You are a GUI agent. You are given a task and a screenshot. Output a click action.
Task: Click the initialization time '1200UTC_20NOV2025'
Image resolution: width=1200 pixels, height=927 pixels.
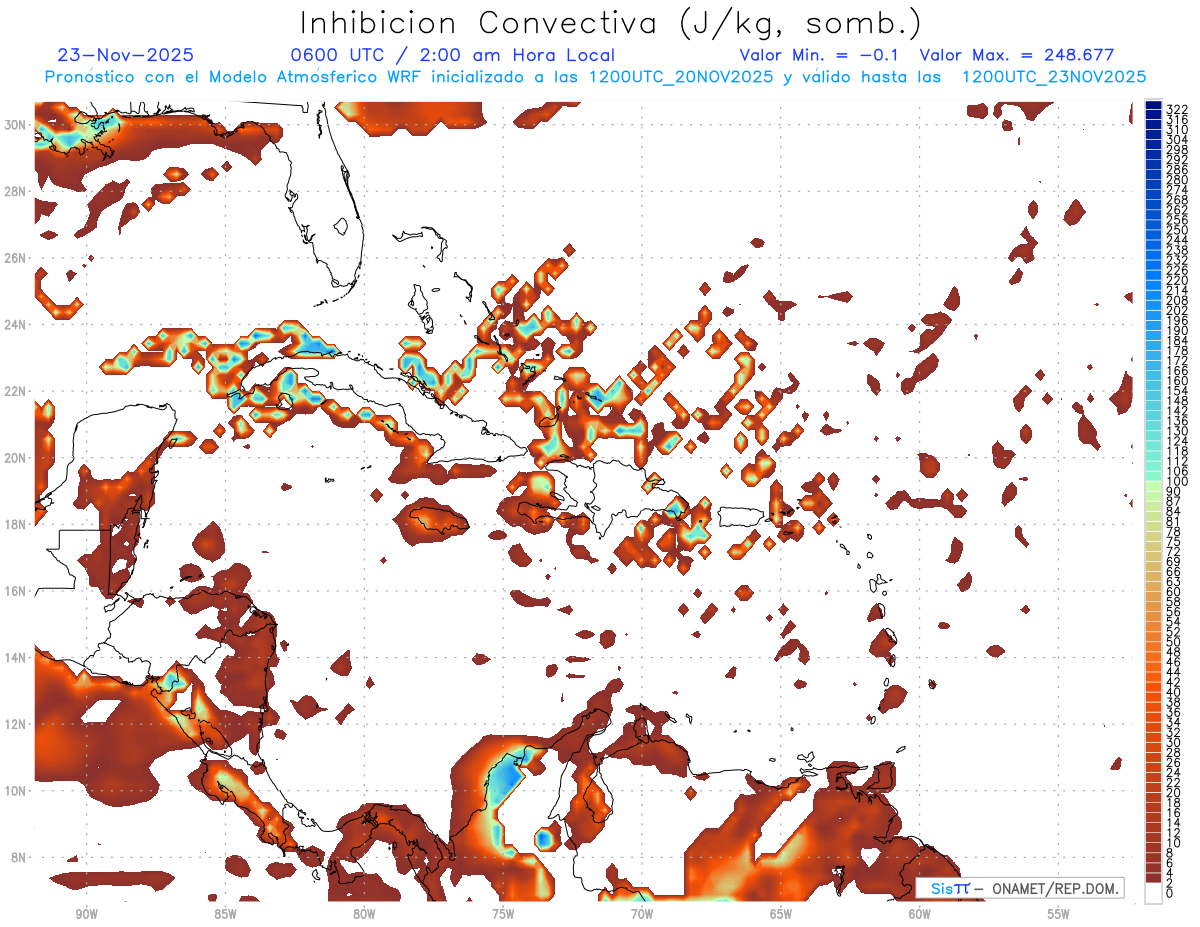pyautogui.click(x=680, y=77)
